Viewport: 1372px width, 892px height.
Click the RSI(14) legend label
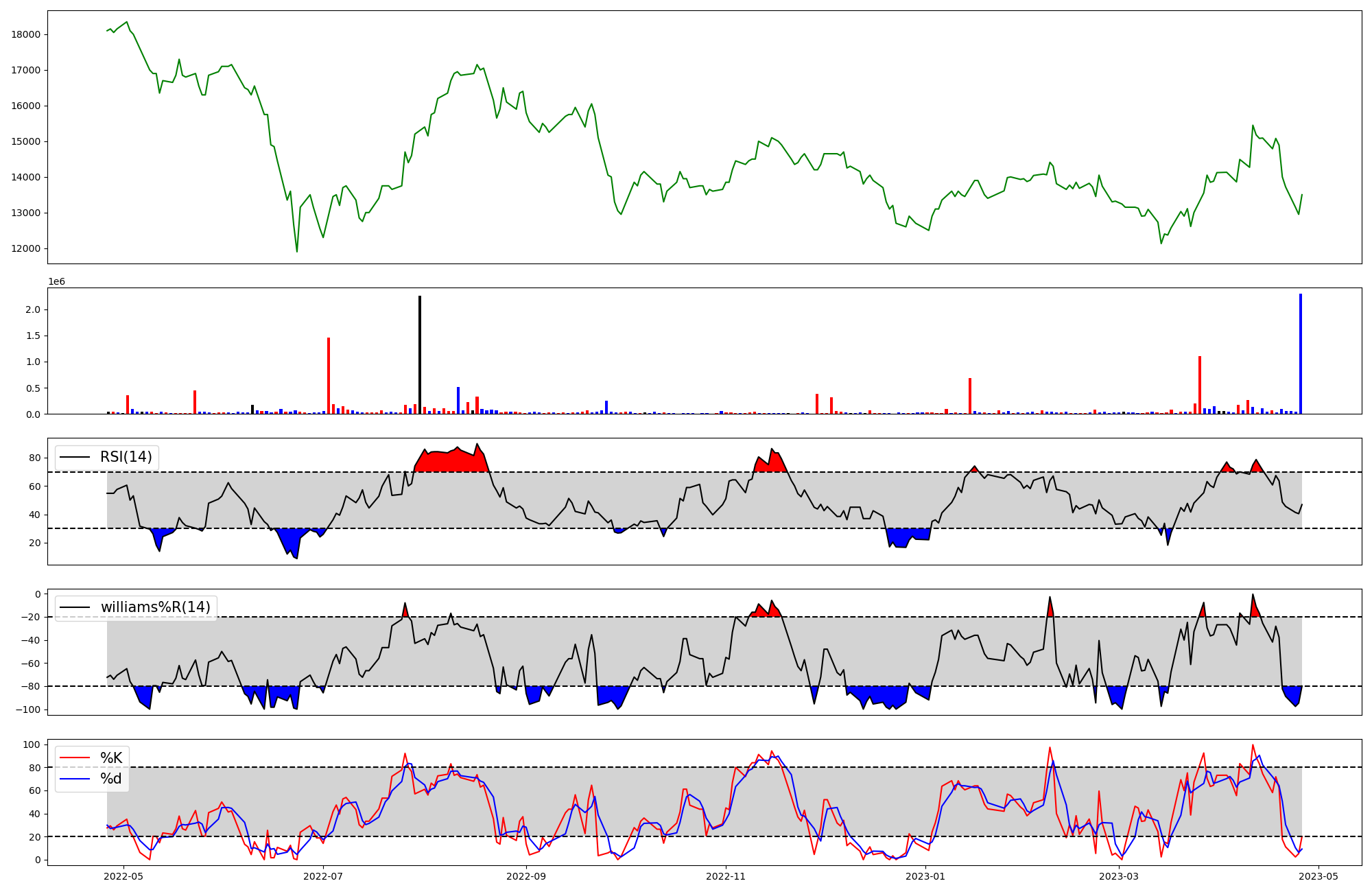126,457
